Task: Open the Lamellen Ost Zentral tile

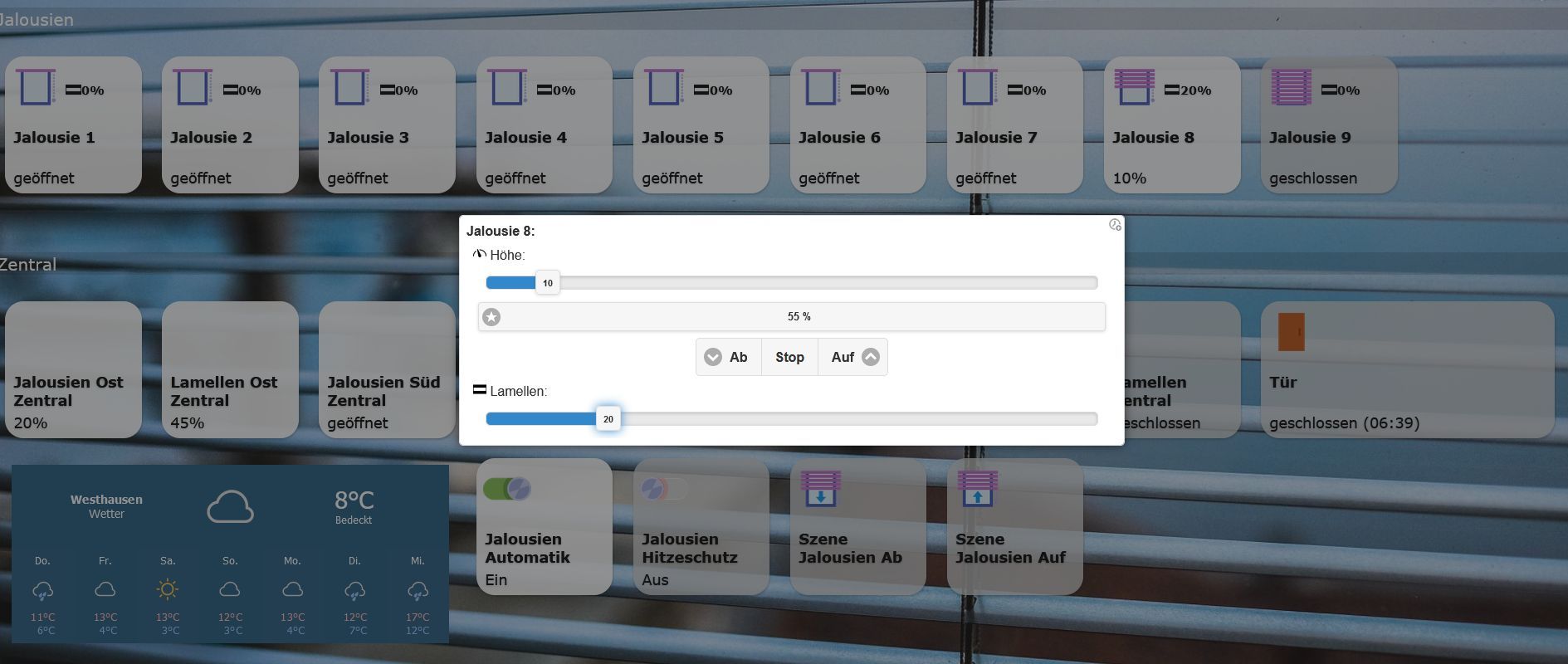Action: tap(230, 369)
